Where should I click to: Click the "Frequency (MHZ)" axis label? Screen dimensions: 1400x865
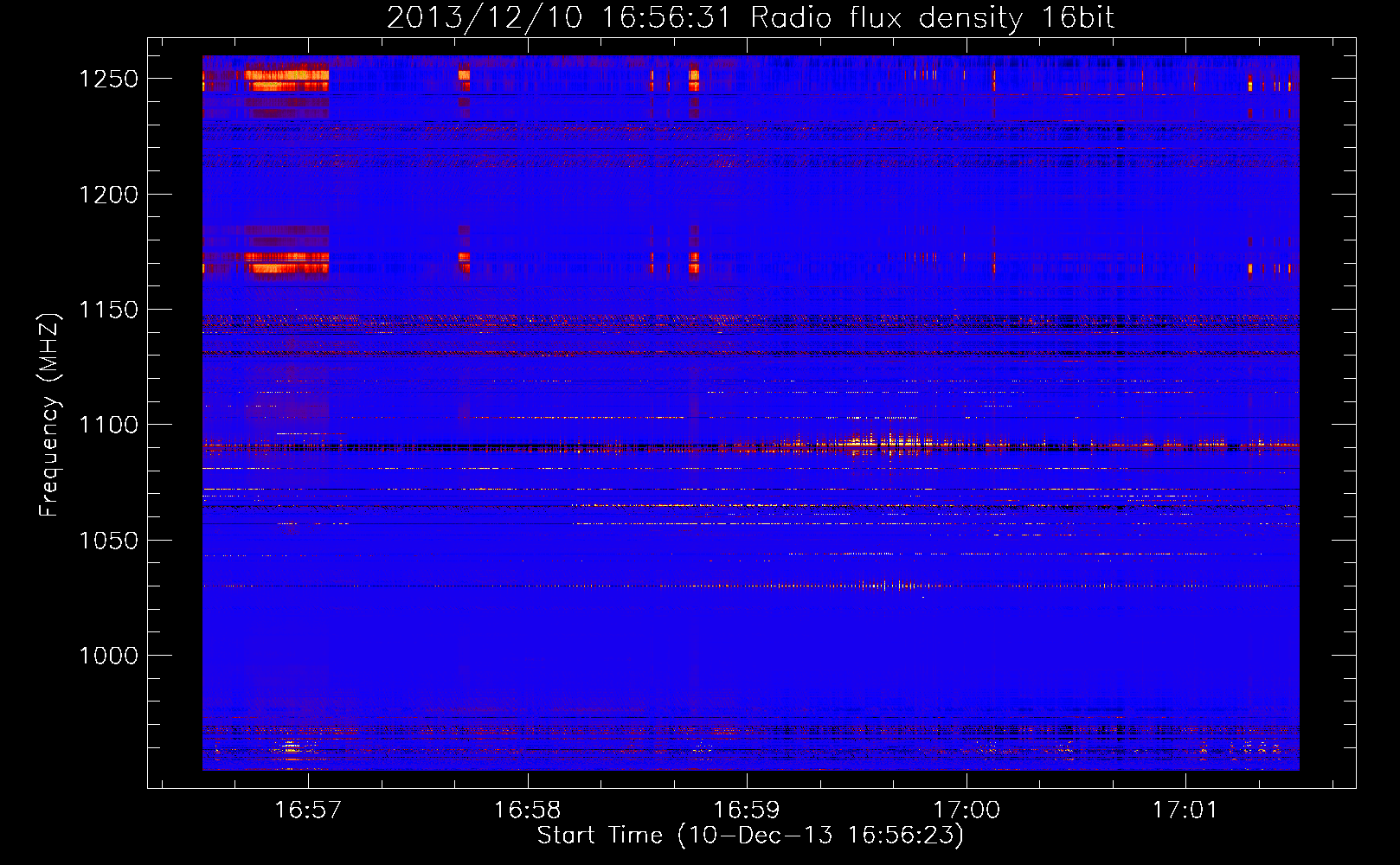[x=49, y=415]
